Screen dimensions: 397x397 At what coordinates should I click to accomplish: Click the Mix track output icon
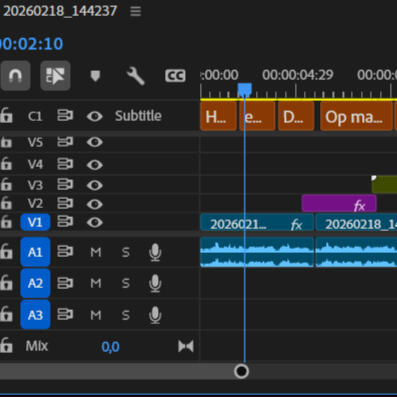point(186,346)
